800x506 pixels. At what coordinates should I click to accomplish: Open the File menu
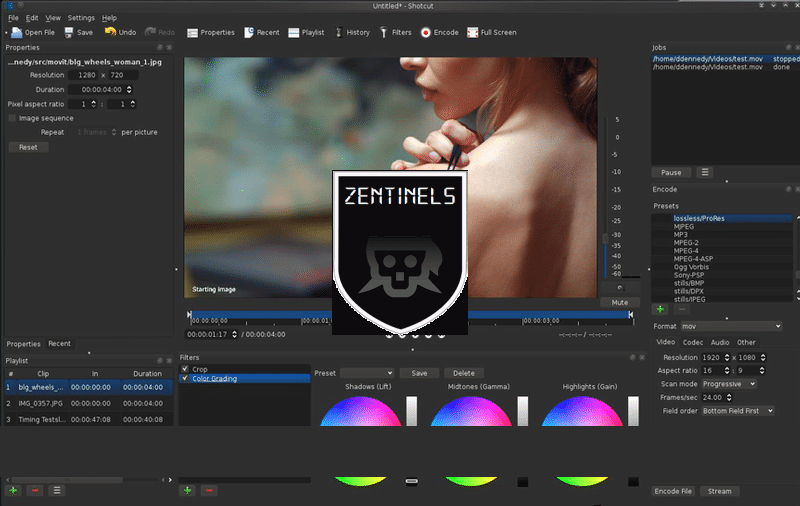13,18
